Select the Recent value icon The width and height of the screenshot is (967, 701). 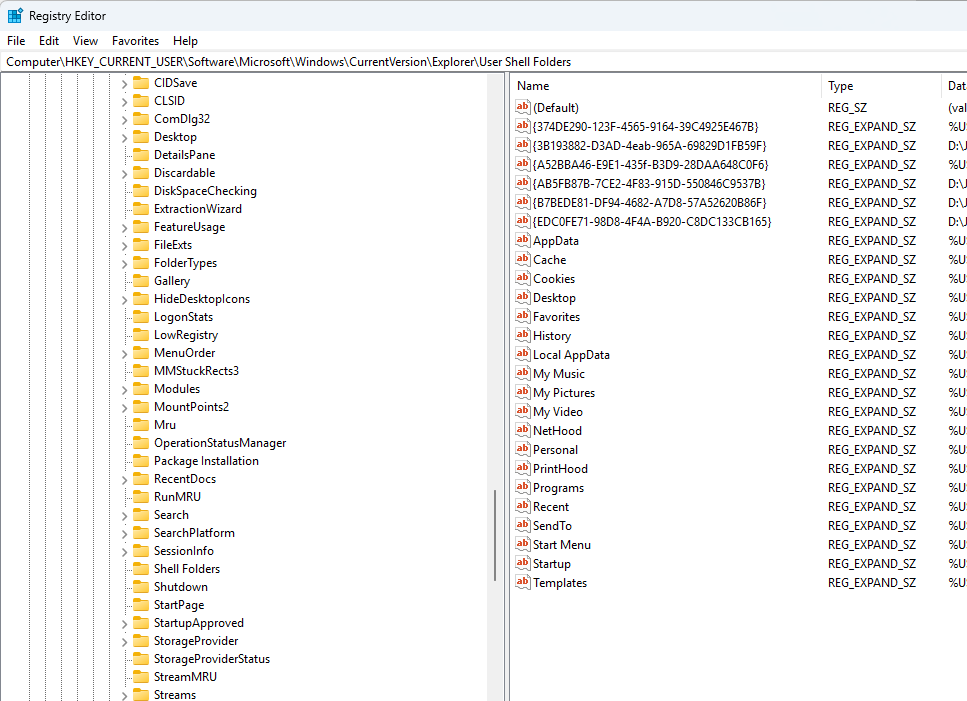pos(522,506)
